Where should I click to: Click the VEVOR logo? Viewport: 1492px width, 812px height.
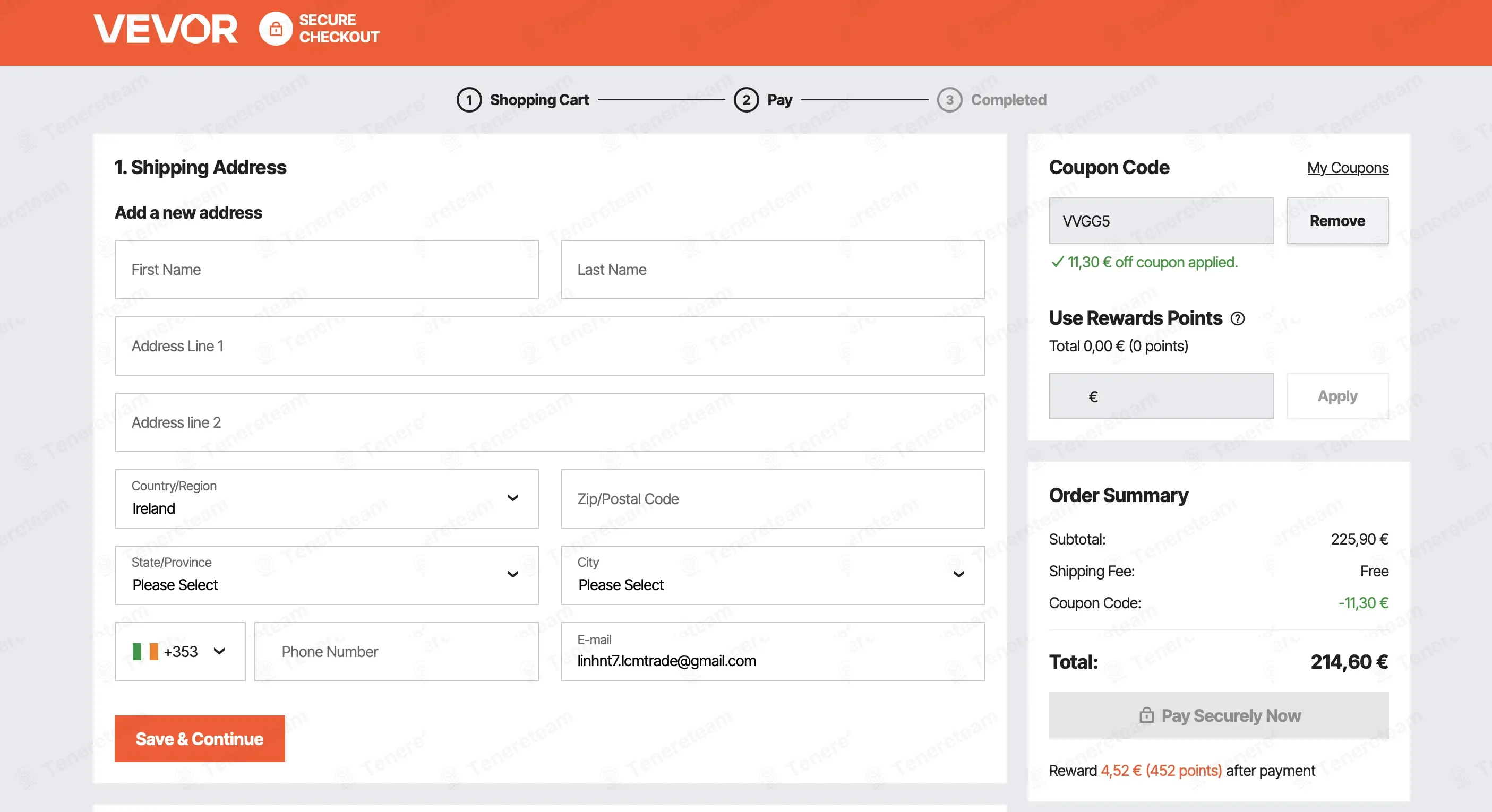tap(166, 29)
